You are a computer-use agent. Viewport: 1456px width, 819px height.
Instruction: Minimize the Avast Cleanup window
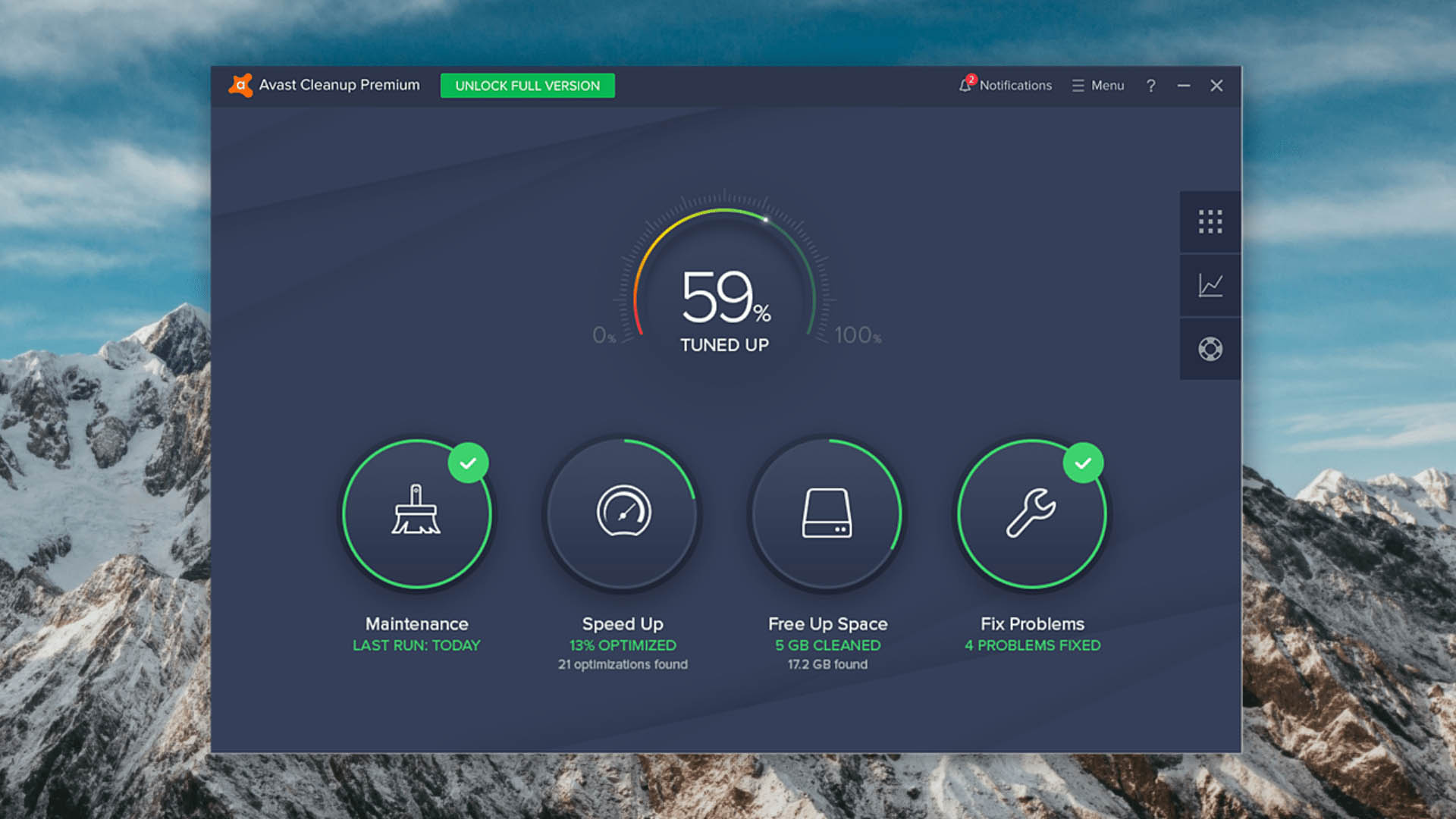[1183, 86]
